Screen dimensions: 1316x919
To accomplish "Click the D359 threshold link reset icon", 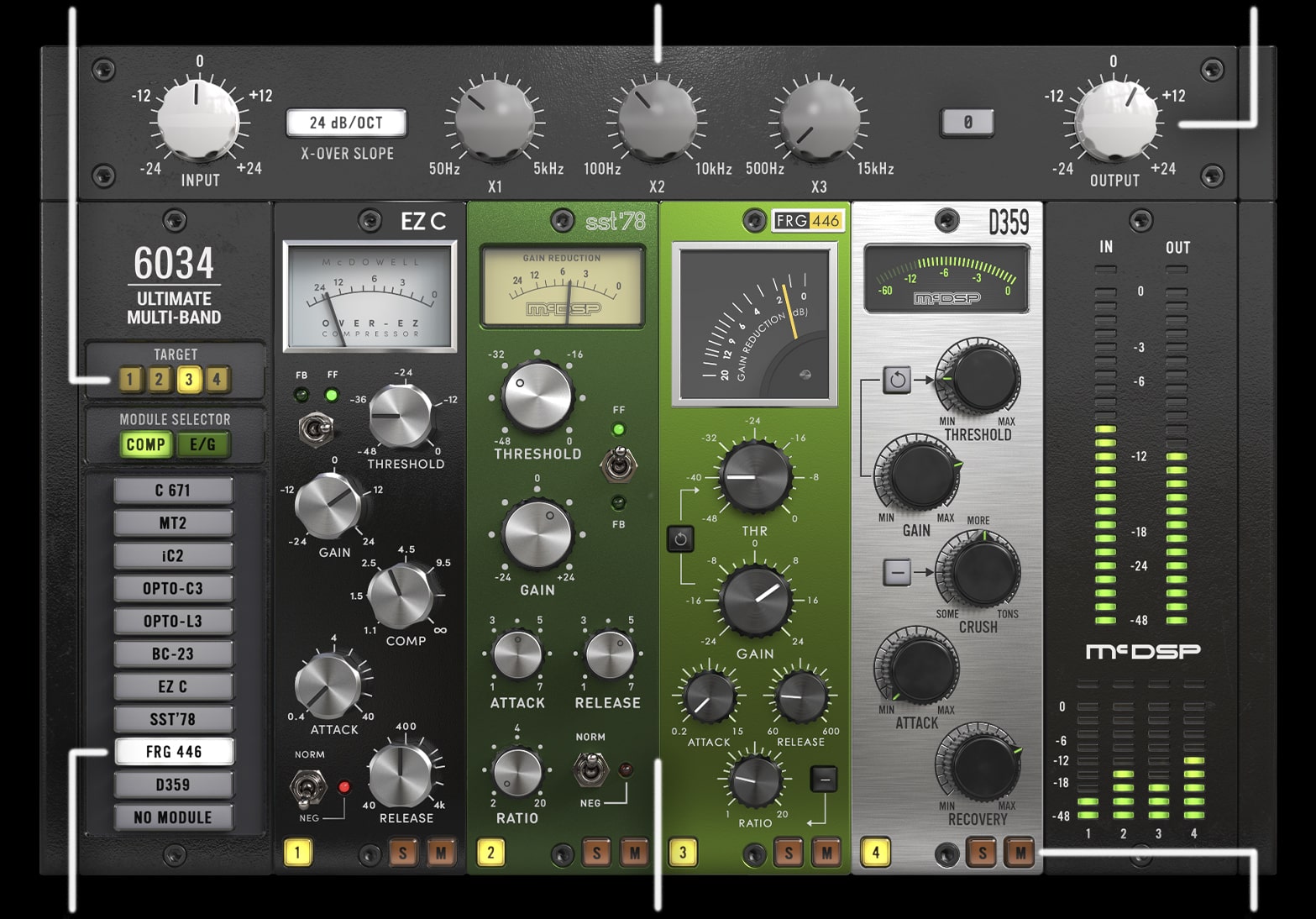I will point(897,380).
